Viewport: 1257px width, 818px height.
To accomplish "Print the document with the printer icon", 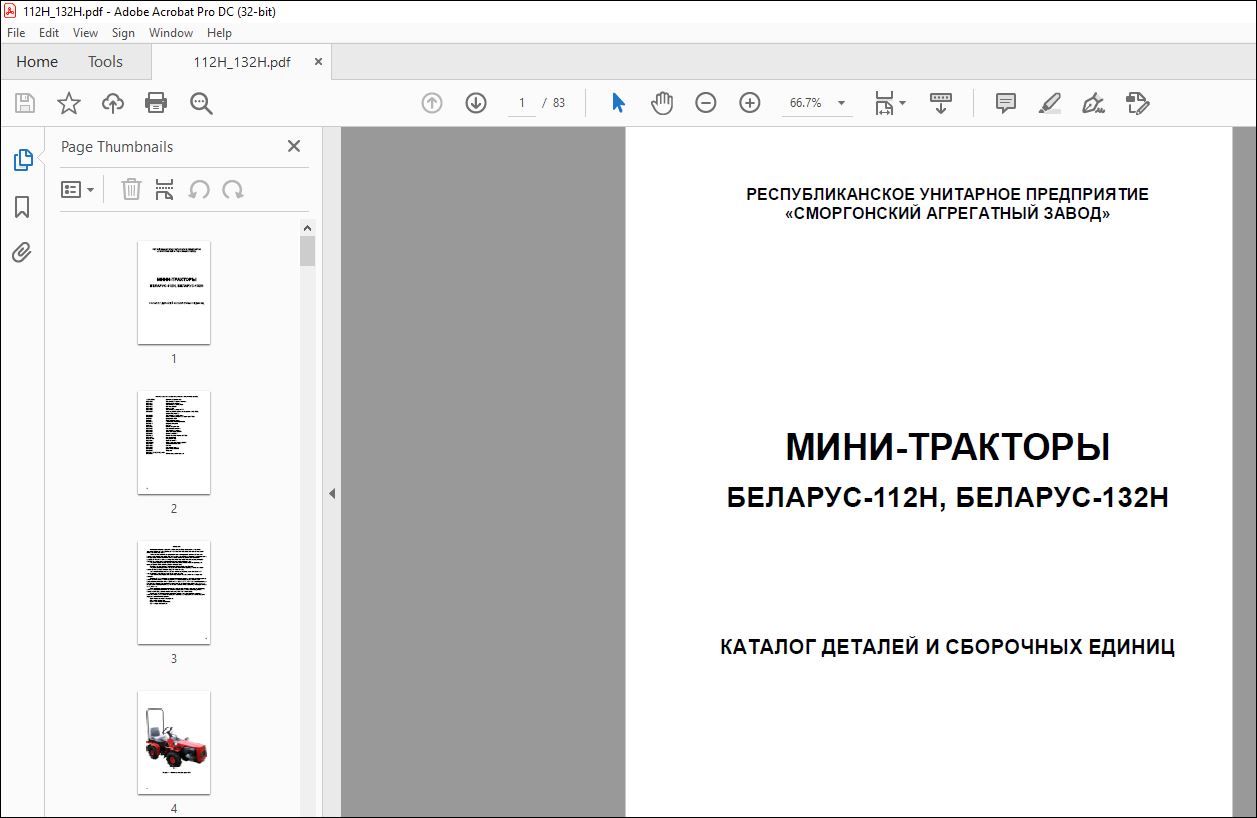I will pyautogui.click(x=156, y=103).
